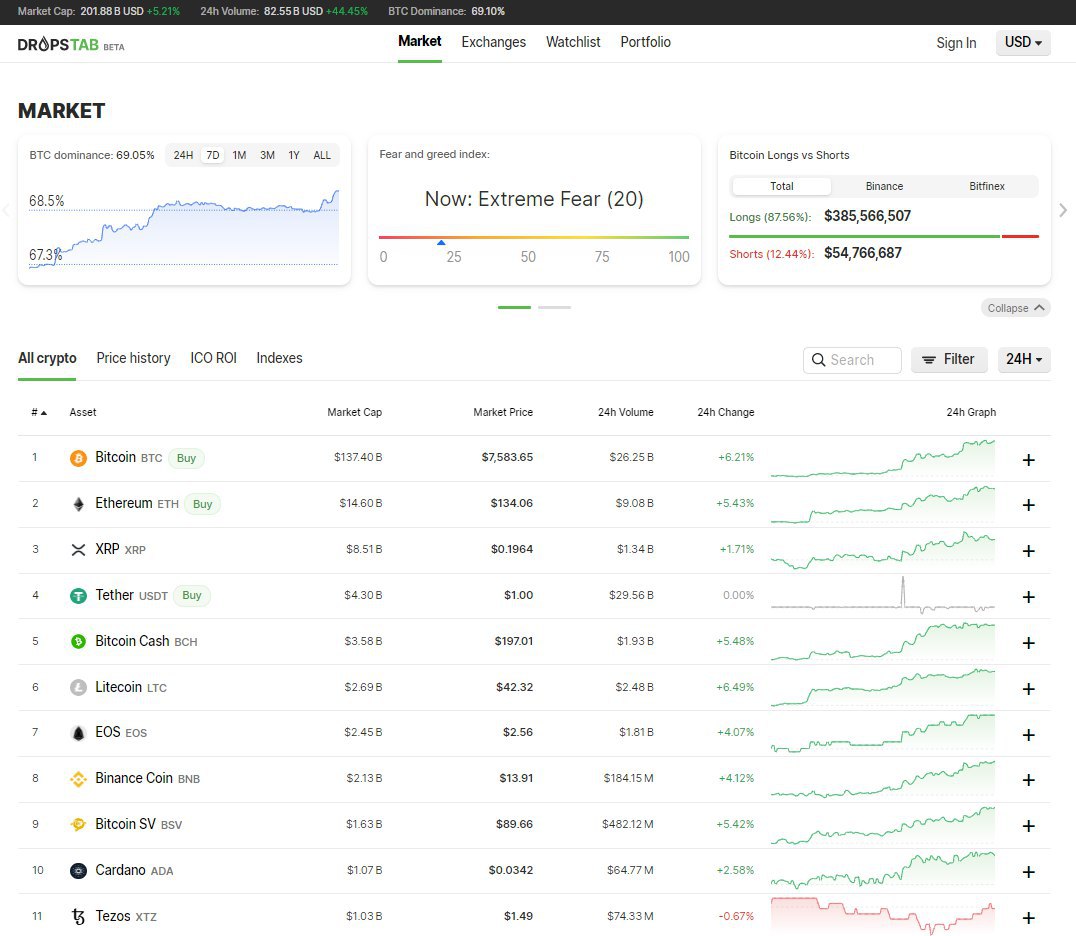The width and height of the screenshot is (1076, 936).
Task: Click the Fear and greed index slider marker
Action: [441, 242]
